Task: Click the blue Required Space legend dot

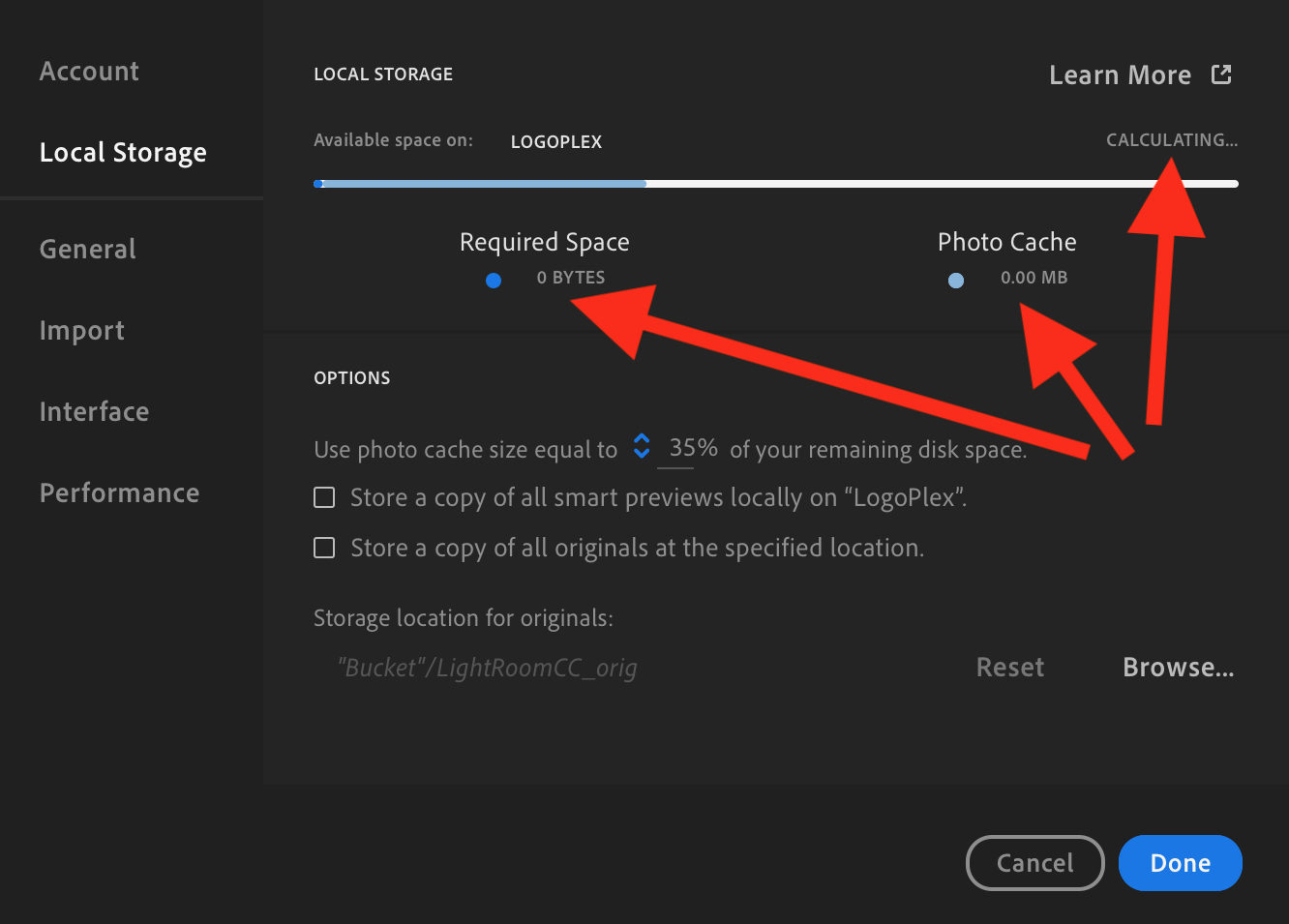Action: point(494,281)
